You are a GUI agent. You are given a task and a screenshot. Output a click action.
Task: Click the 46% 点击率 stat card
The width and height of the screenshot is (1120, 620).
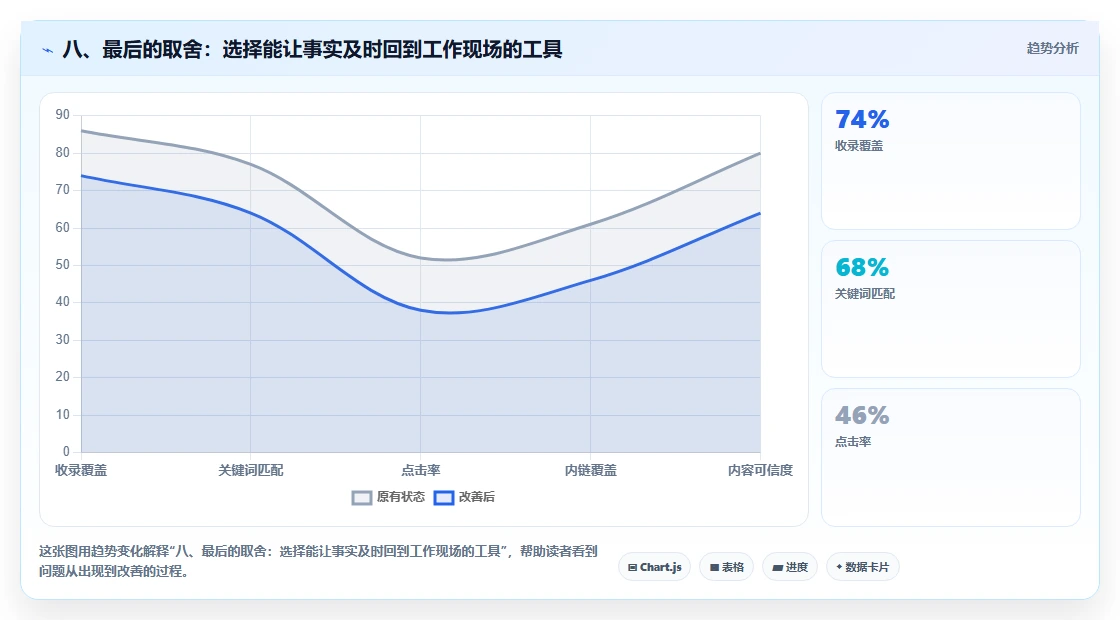pos(951,458)
